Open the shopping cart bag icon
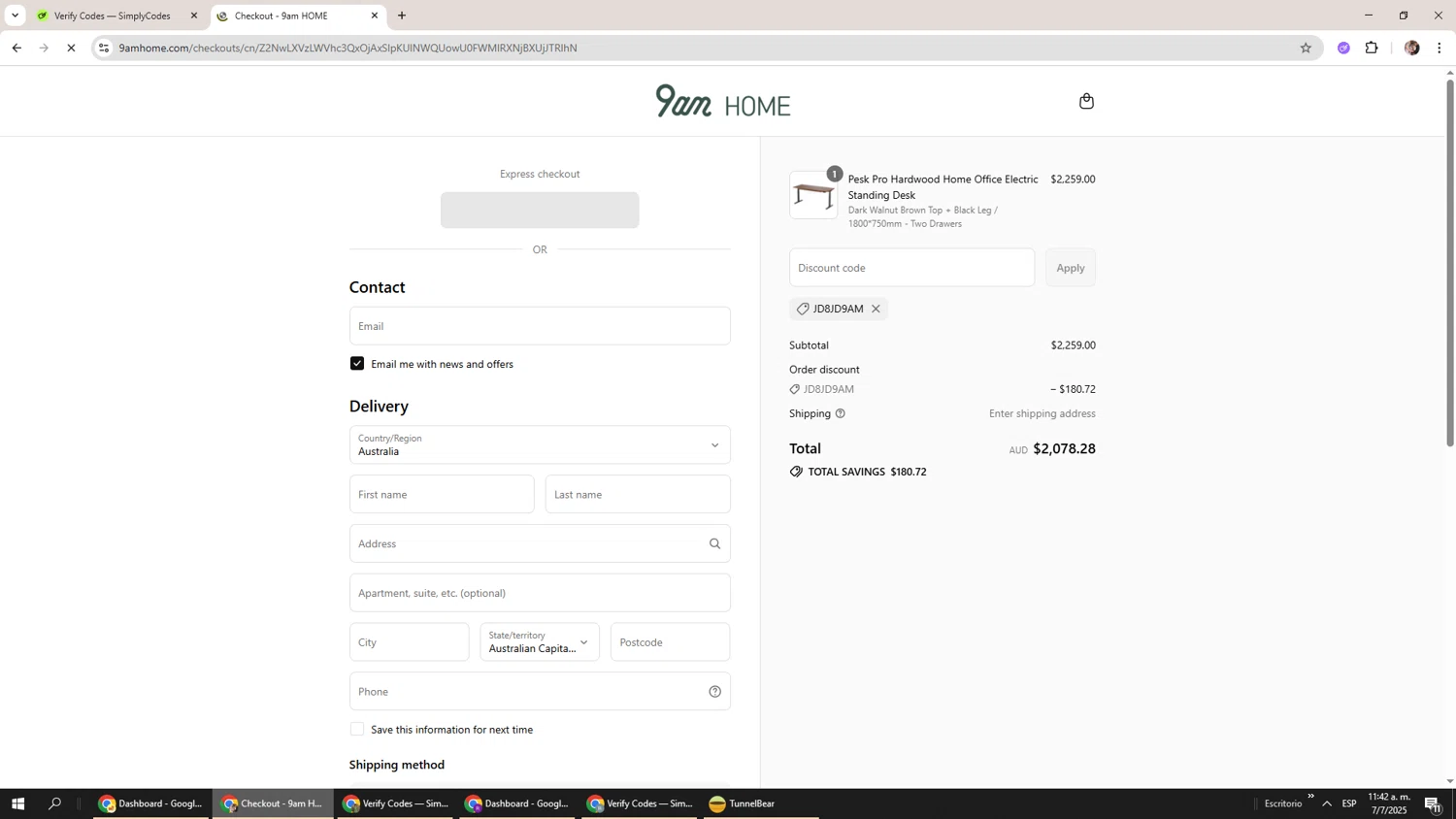This screenshot has width=1456, height=819. point(1086,101)
